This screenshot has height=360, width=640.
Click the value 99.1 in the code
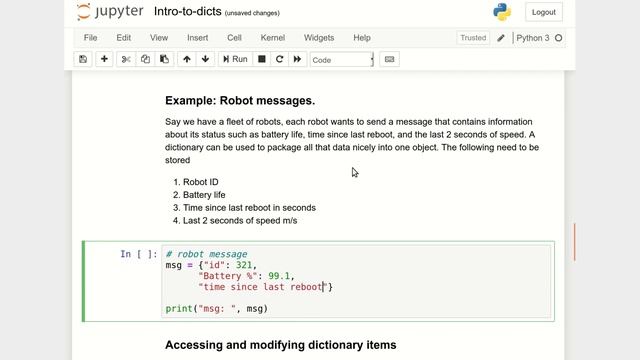coord(279,276)
